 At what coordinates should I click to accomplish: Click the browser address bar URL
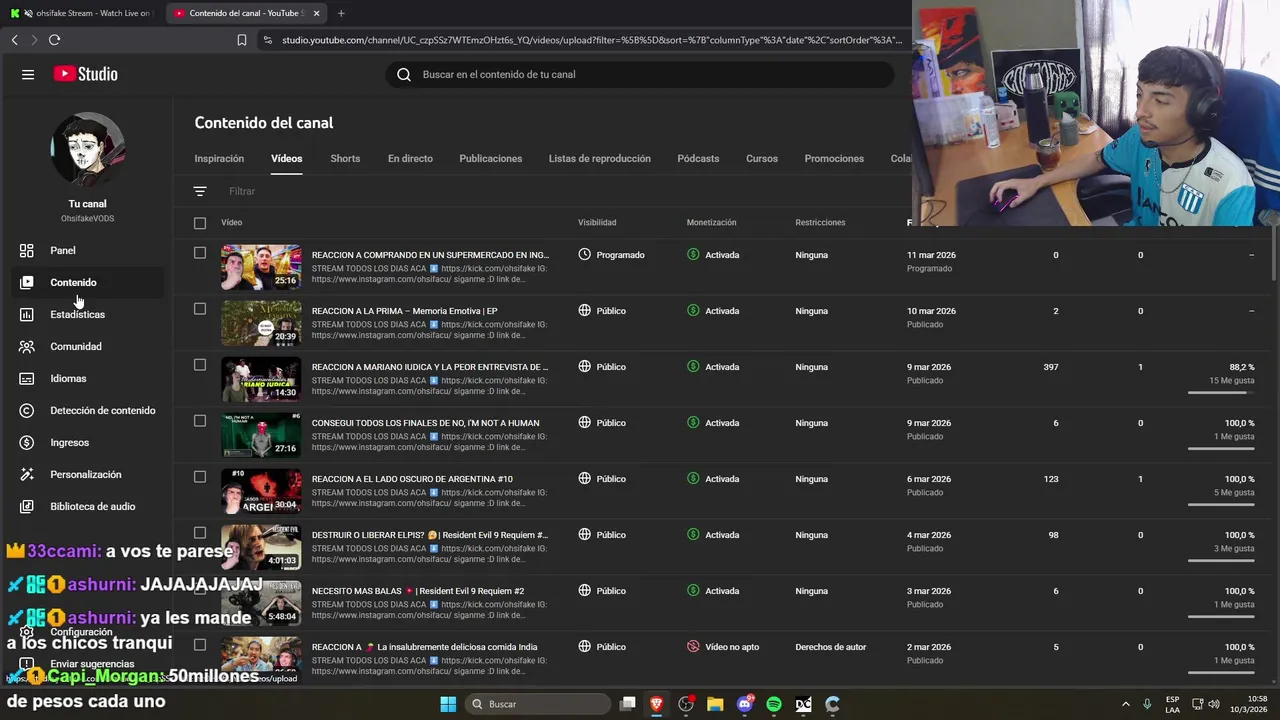pyautogui.click(x=592, y=40)
